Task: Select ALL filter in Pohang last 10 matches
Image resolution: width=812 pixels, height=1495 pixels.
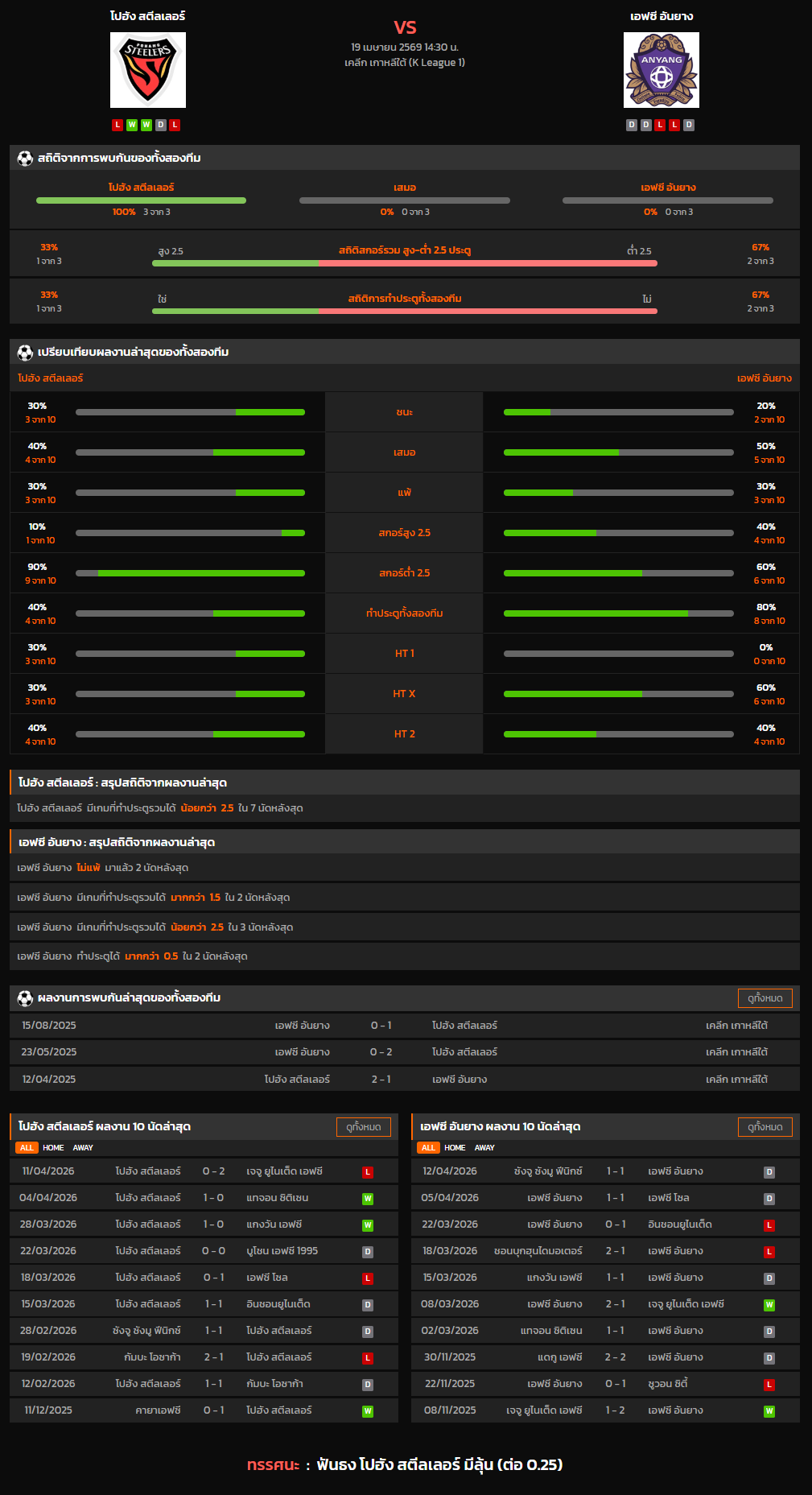Action: pyautogui.click(x=27, y=1148)
